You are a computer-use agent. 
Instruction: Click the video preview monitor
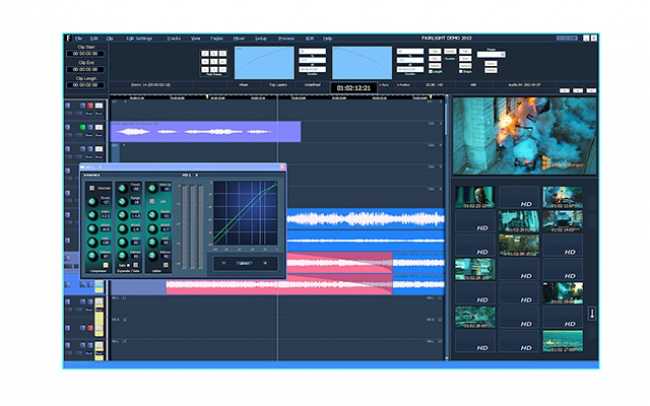tap(524, 136)
